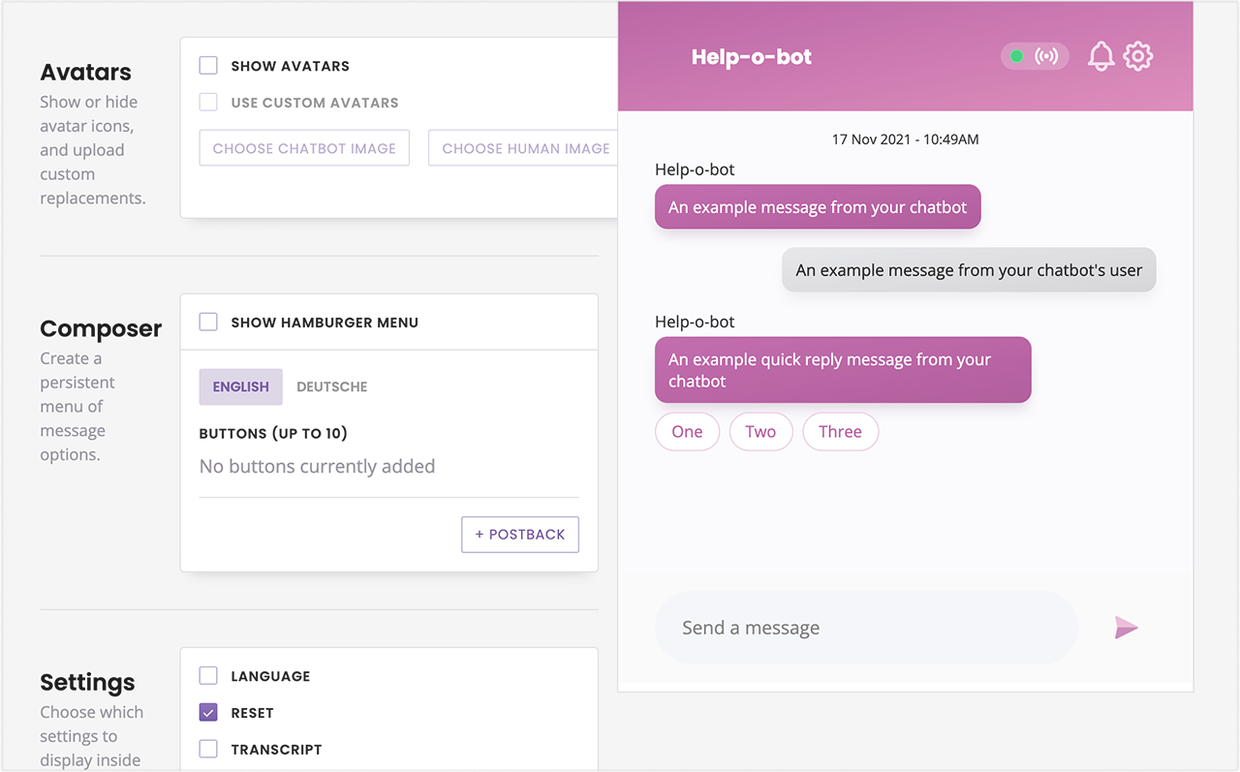This screenshot has height=772, width=1240.
Task: Toggle the Show Hamburger Menu checkbox
Action: click(x=208, y=322)
